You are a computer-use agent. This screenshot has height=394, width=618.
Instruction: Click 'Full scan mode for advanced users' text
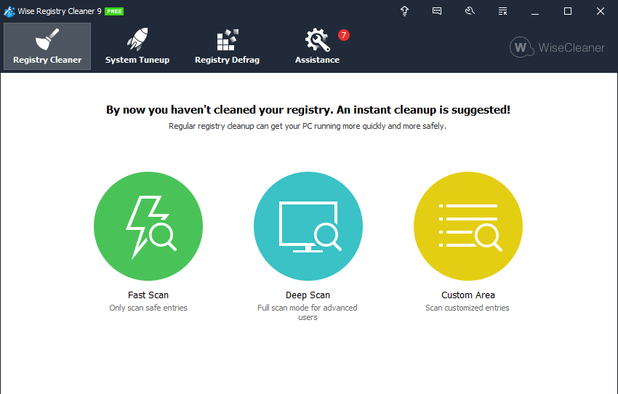307,312
